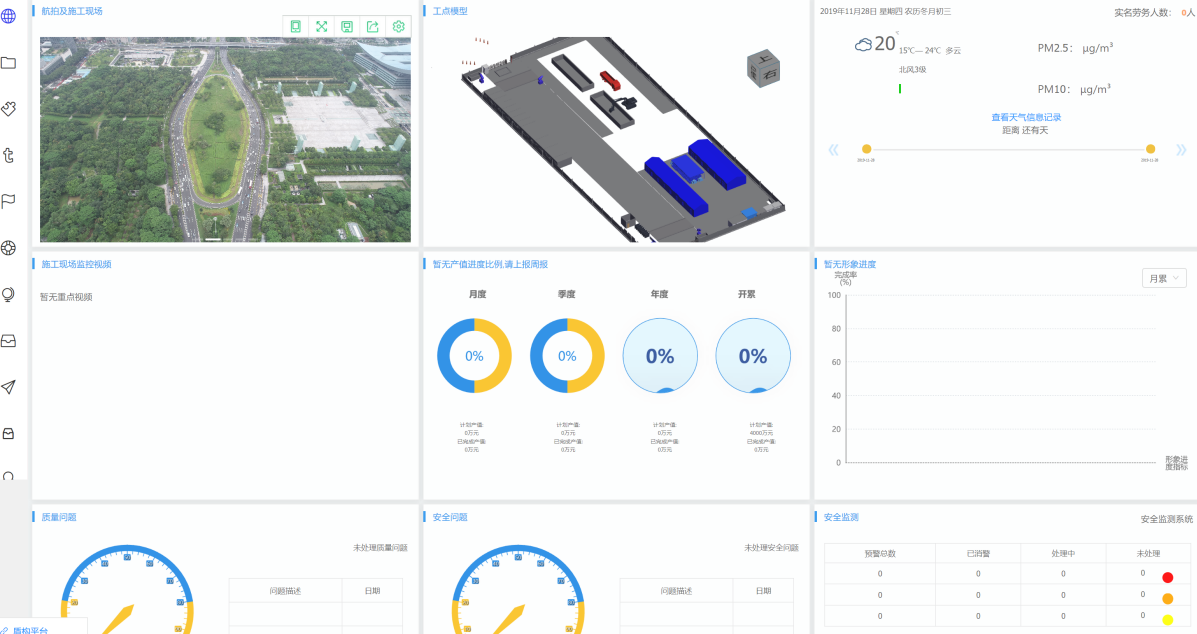Select the desk globe sidebar icon

click(8, 294)
